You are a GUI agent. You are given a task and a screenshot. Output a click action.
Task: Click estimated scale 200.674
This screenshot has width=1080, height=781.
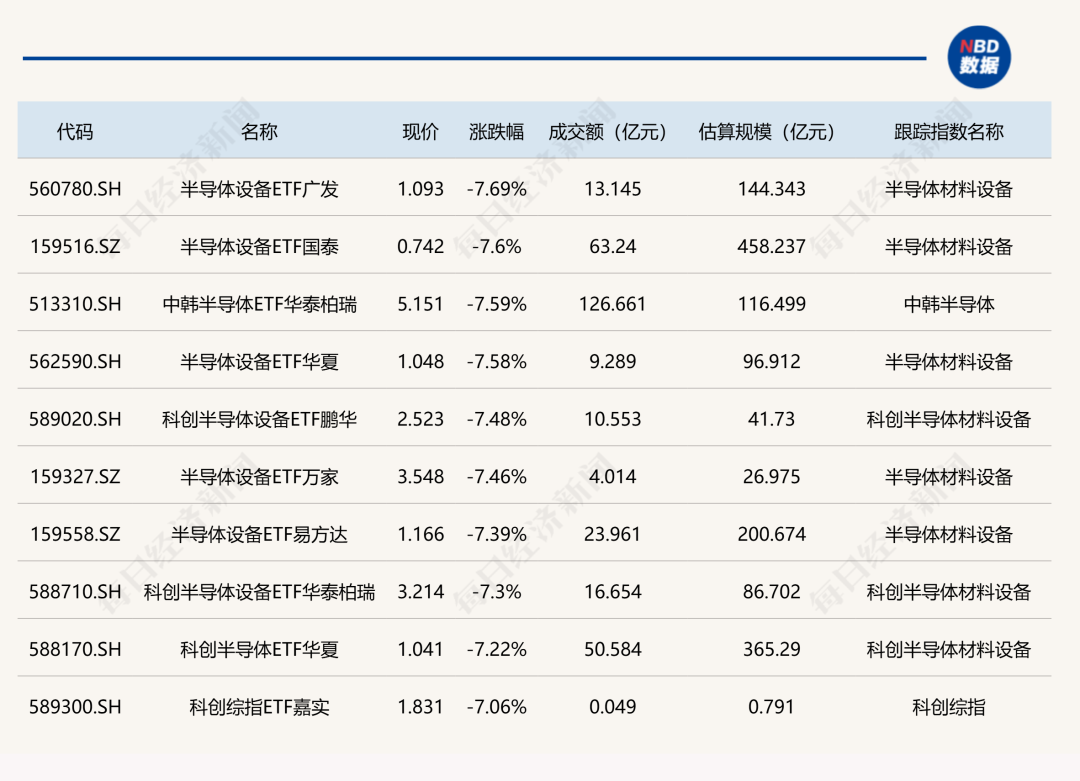coord(771,534)
